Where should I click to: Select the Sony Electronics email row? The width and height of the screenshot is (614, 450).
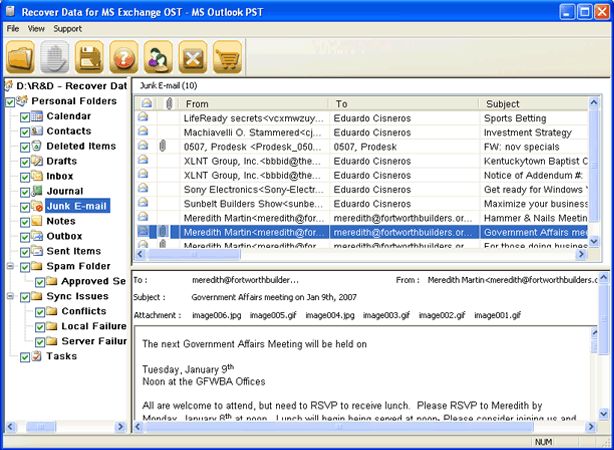pyautogui.click(x=255, y=189)
